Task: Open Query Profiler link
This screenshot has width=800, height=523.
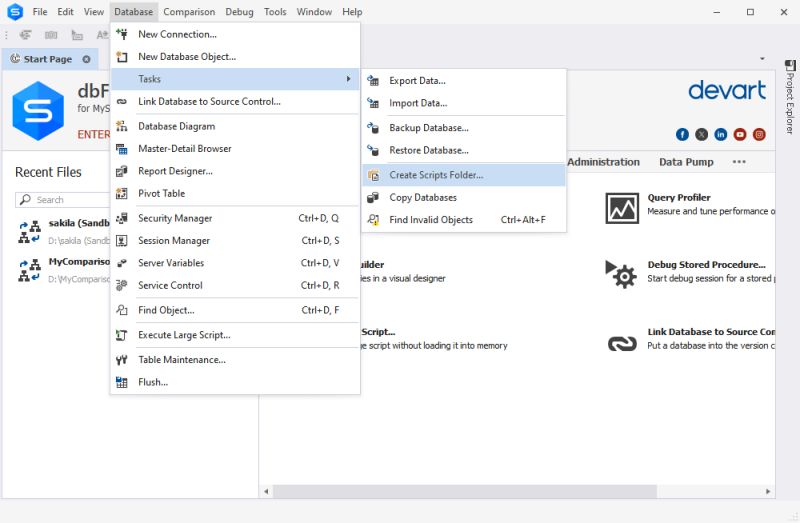Action: click(679, 197)
